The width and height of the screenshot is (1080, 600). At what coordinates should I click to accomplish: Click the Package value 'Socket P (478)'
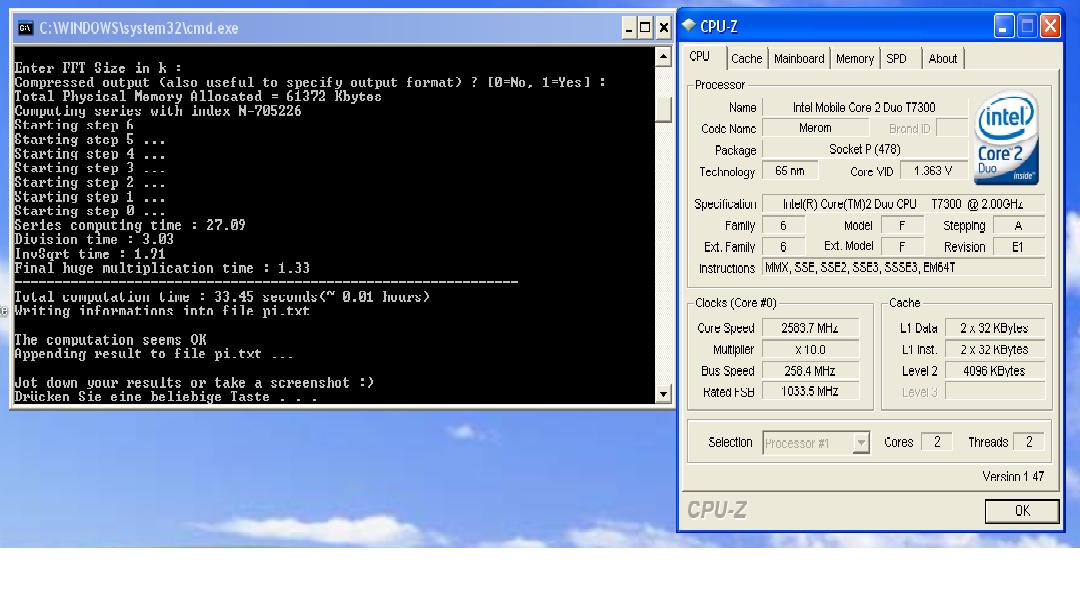click(864, 149)
